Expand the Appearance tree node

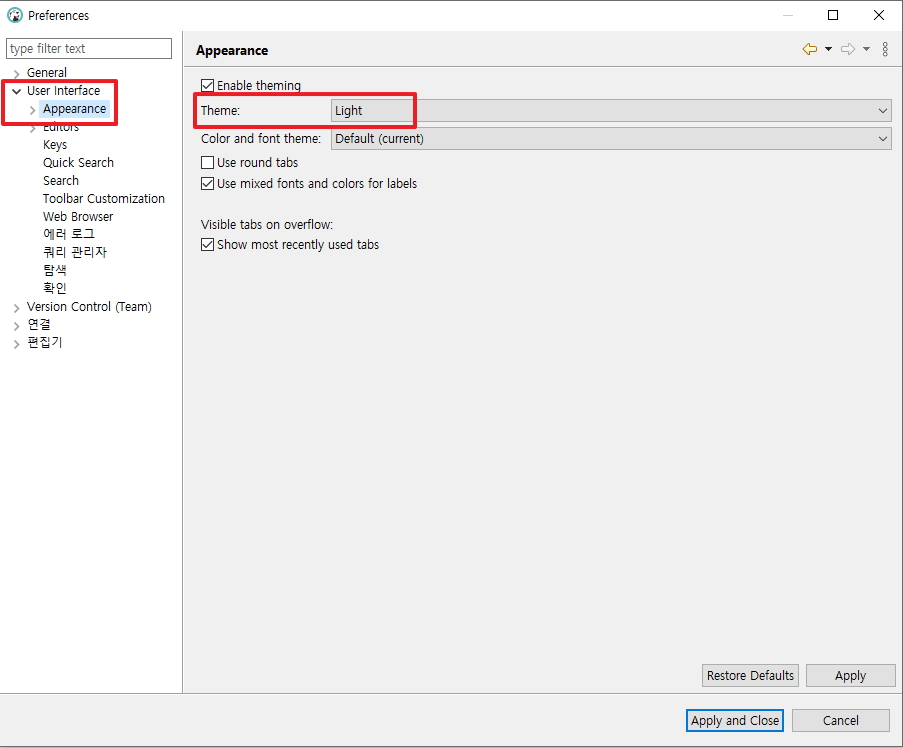(32, 109)
